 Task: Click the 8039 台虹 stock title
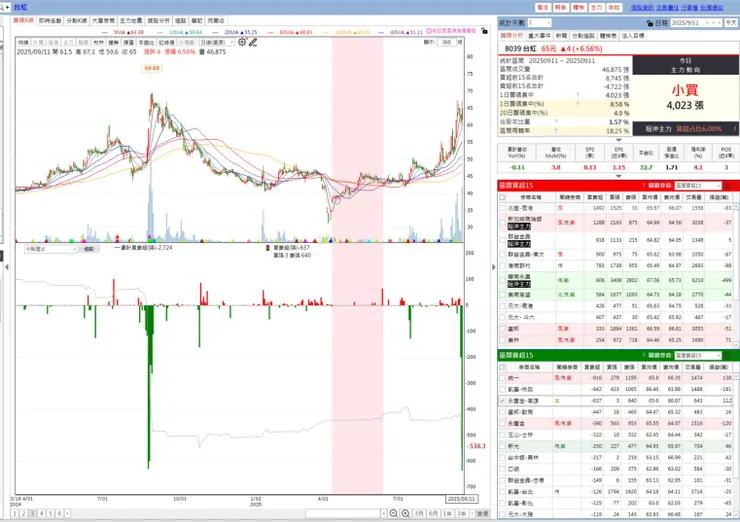tap(521, 49)
